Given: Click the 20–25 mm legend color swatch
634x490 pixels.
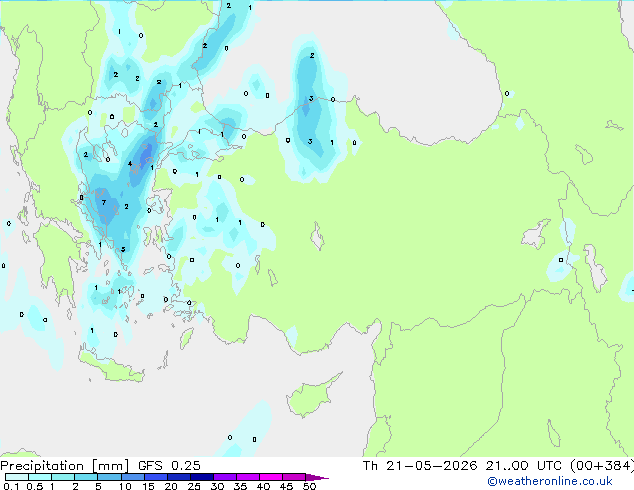Looking at the screenshot, I should pos(178,477).
